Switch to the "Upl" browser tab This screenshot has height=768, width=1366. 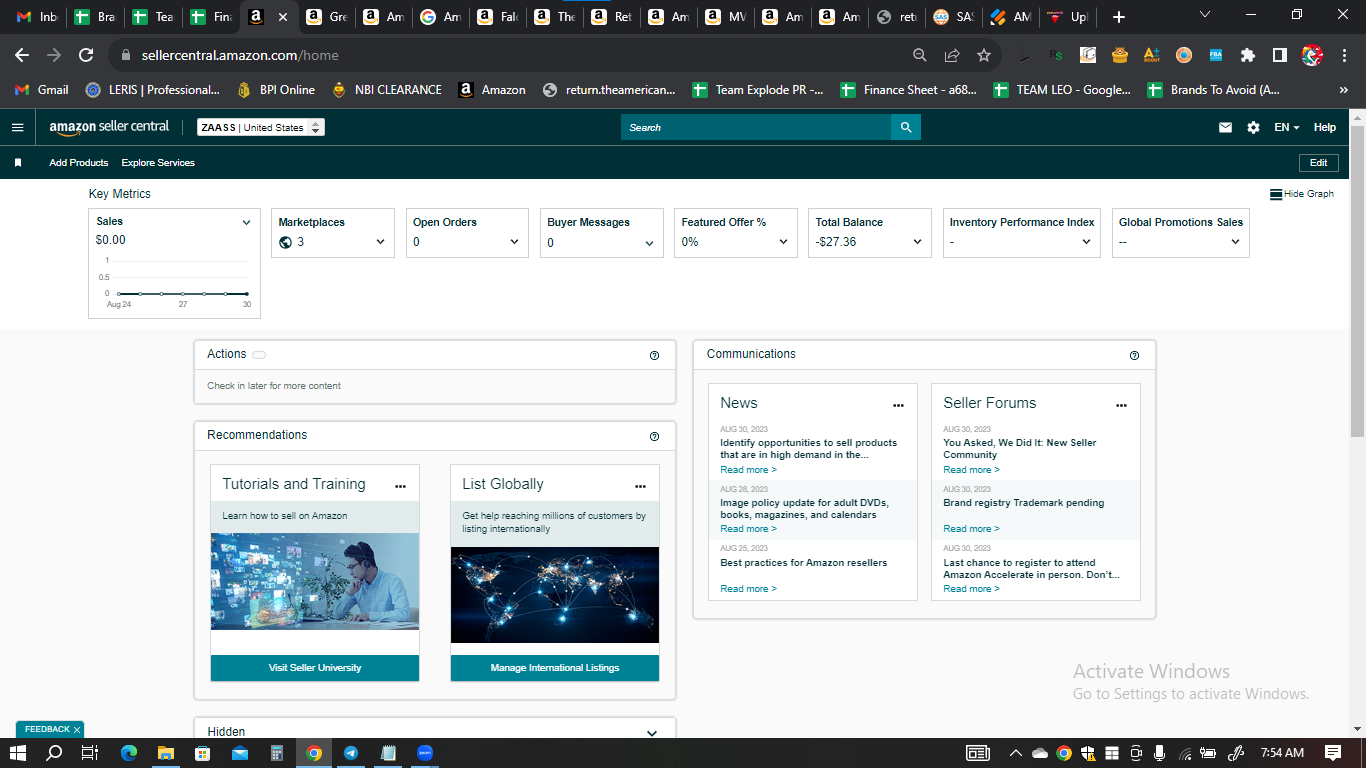[x=1067, y=17]
